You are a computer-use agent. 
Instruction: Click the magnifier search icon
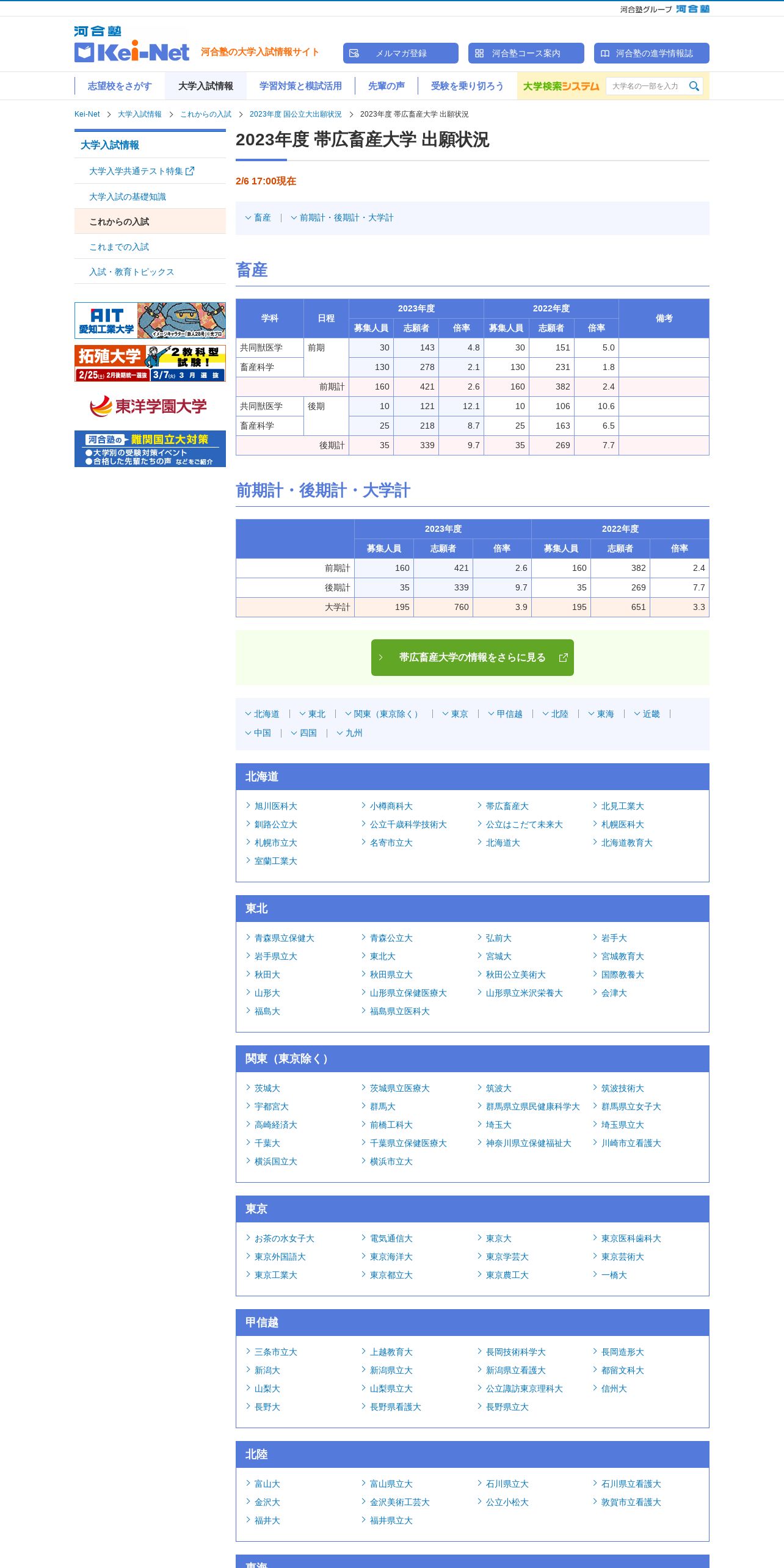pyautogui.click(x=694, y=86)
